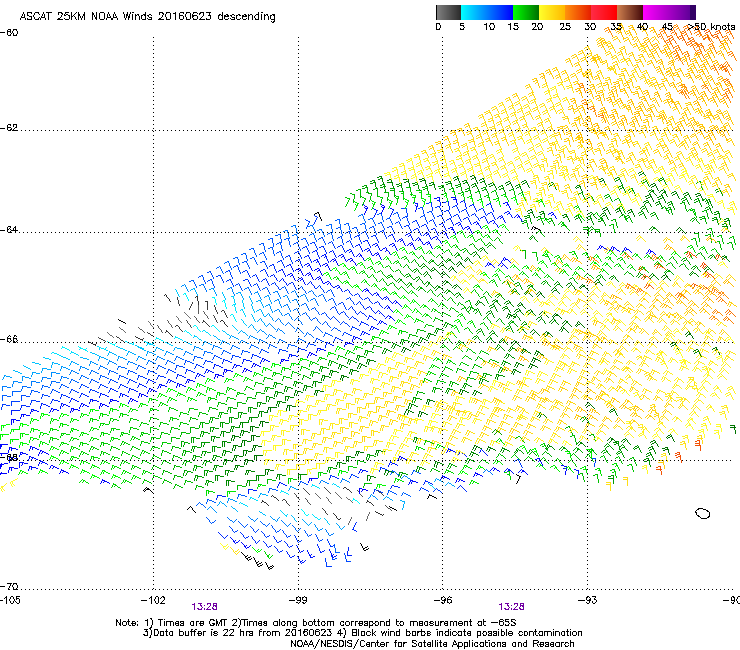
Task: Click the latitude label -70
Action: [x=9, y=586]
